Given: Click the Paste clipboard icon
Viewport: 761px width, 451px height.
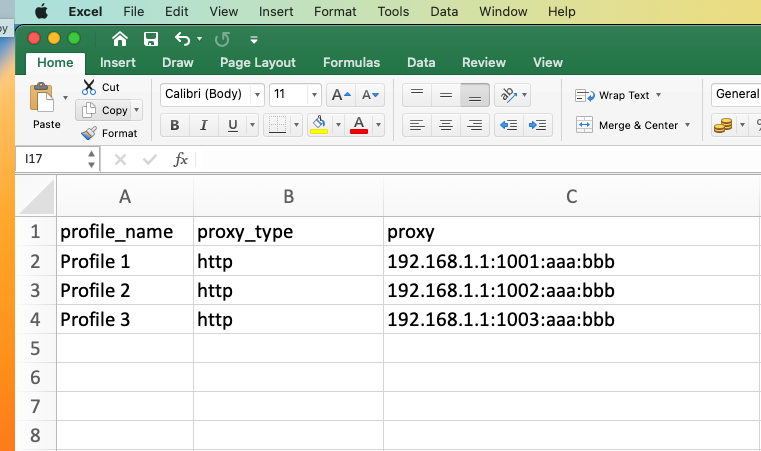Looking at the screenshot, I should 42,97.
